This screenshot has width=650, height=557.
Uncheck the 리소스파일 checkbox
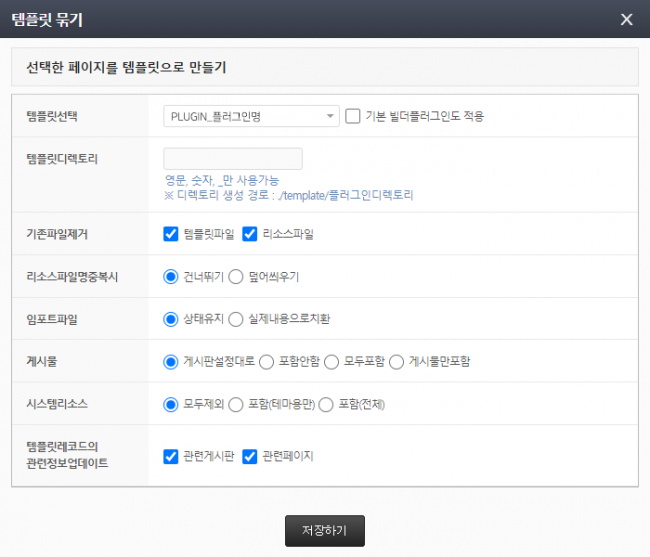[x=250, y=234]
